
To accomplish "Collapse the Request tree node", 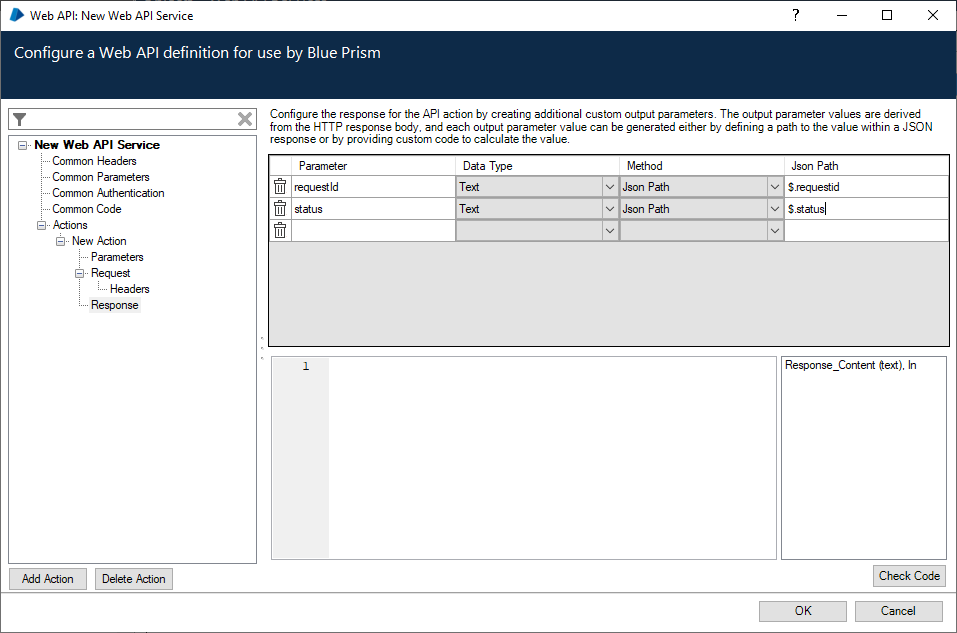I will coord(79,273).
